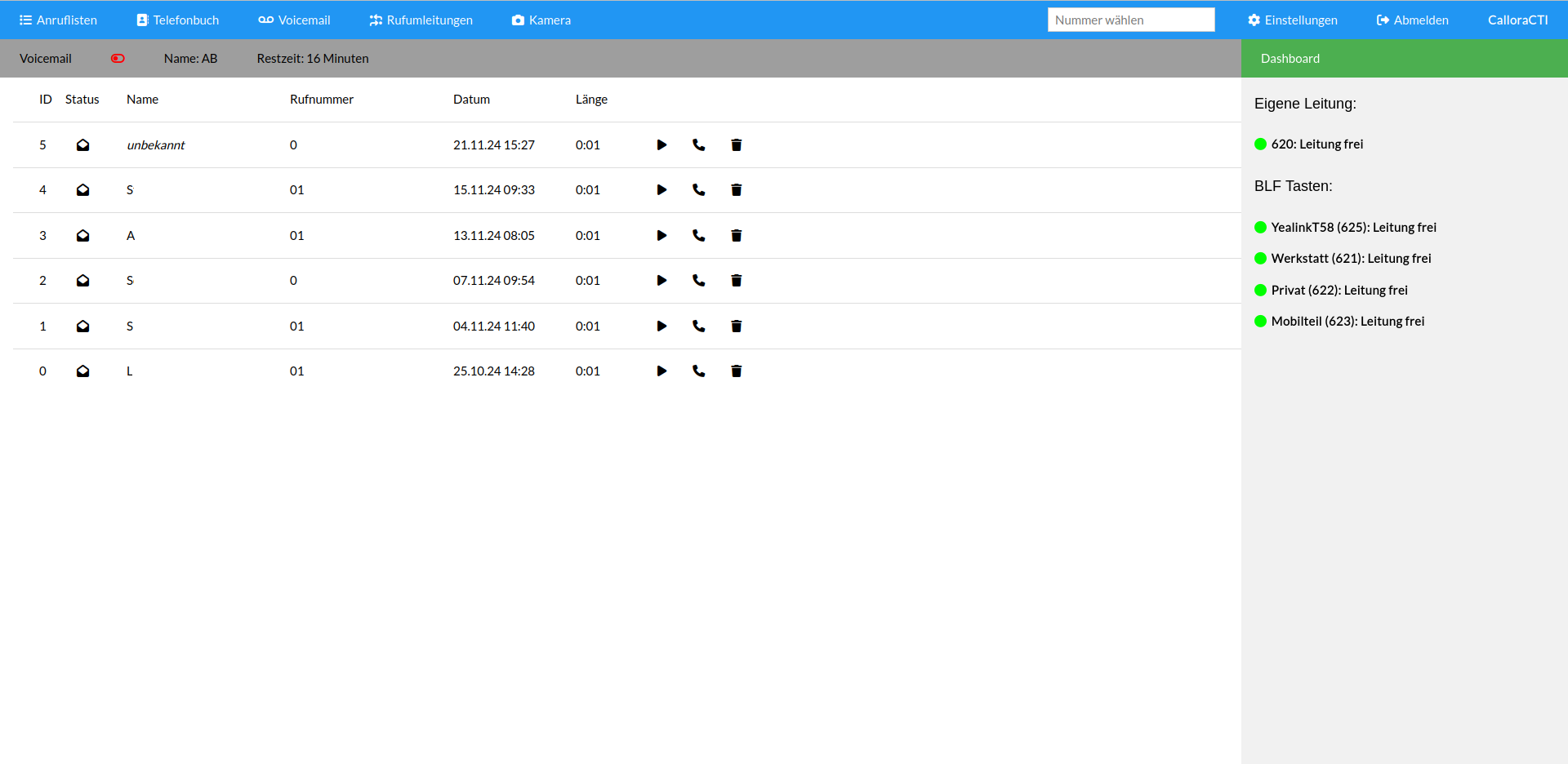
Task: Play voicemail dated 04.11.24 11:40
Action: [661, 326]
